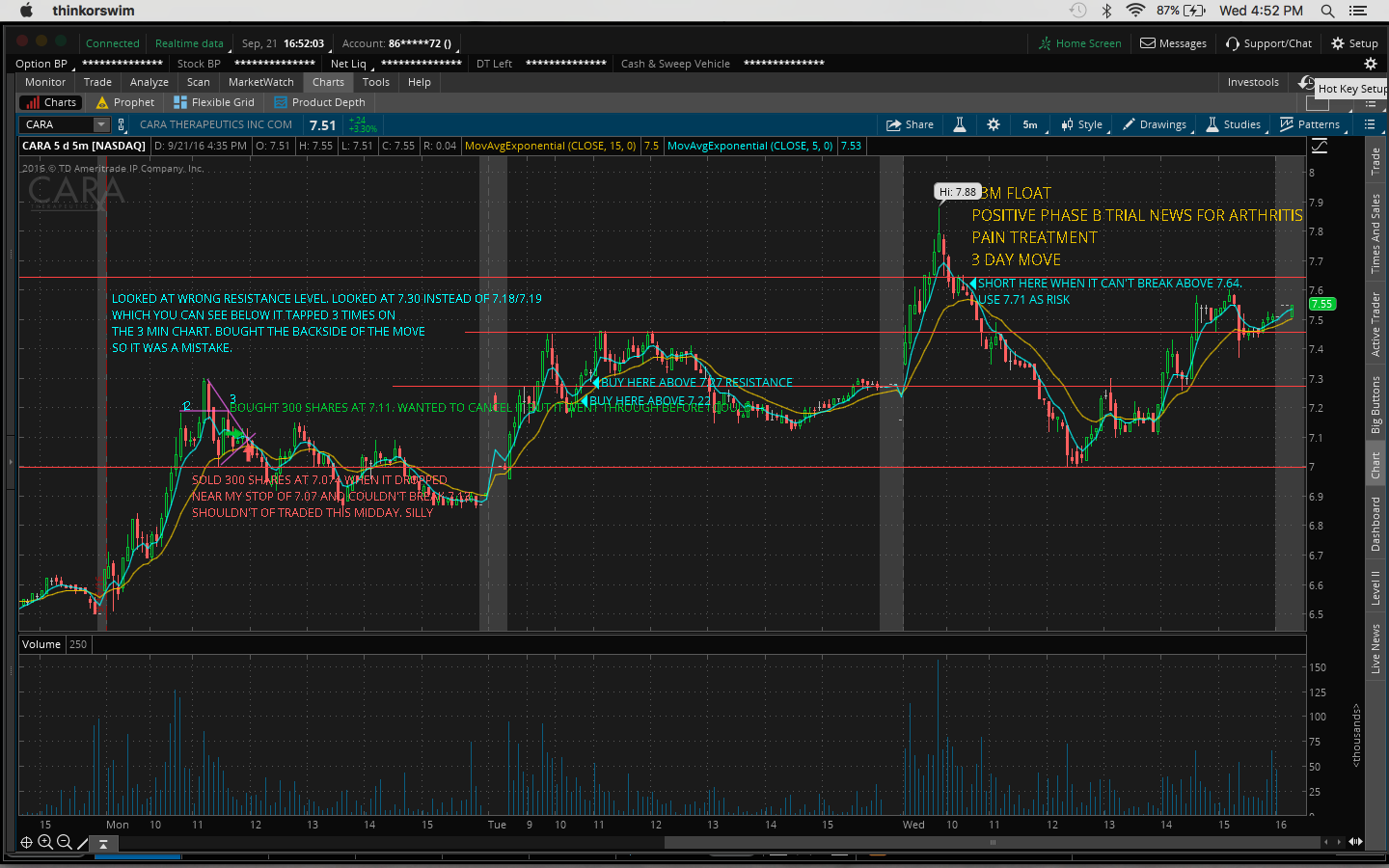Open the chart toolbar list menu icon
The image size is (1389, 868).
1369,124
